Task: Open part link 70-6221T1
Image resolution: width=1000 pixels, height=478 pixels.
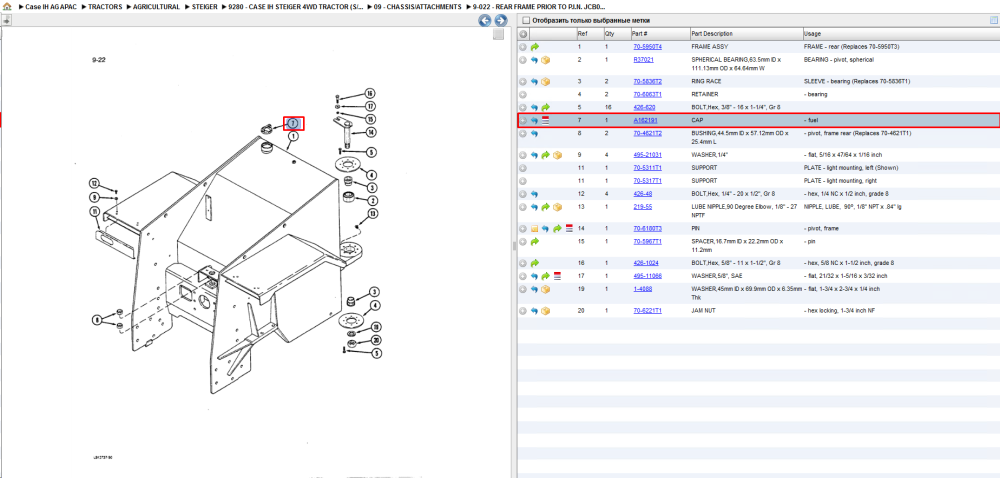Action: [x=647, y=311]
